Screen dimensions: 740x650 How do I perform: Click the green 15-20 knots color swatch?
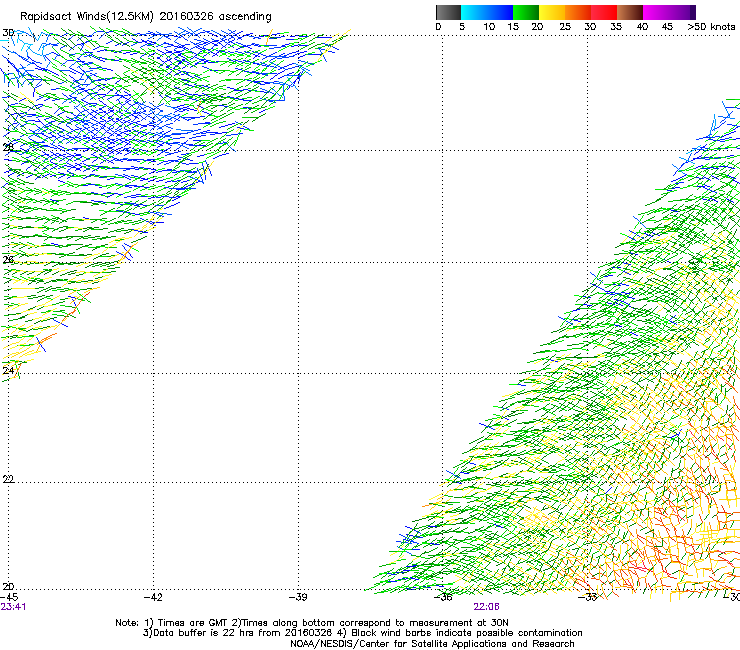[x=526, y=12]
